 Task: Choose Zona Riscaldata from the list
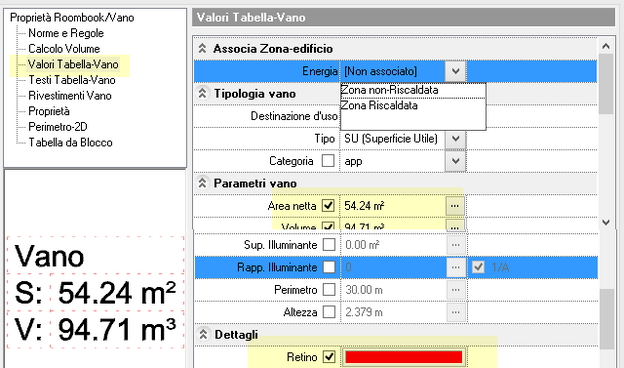[x=413, y=105]
